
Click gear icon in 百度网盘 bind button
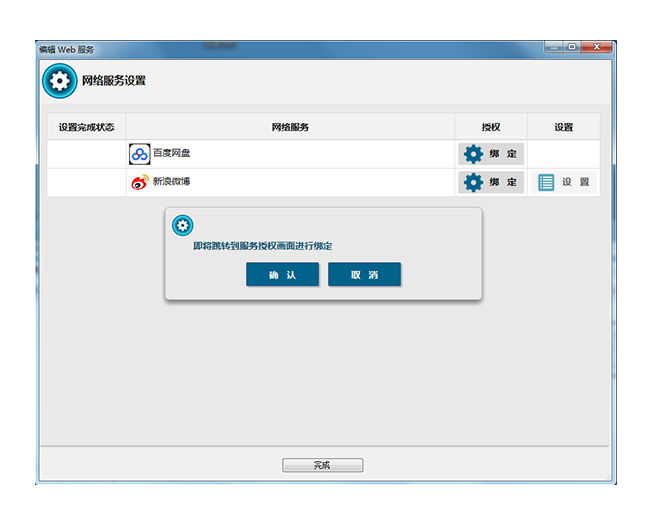tap(473, 154)
